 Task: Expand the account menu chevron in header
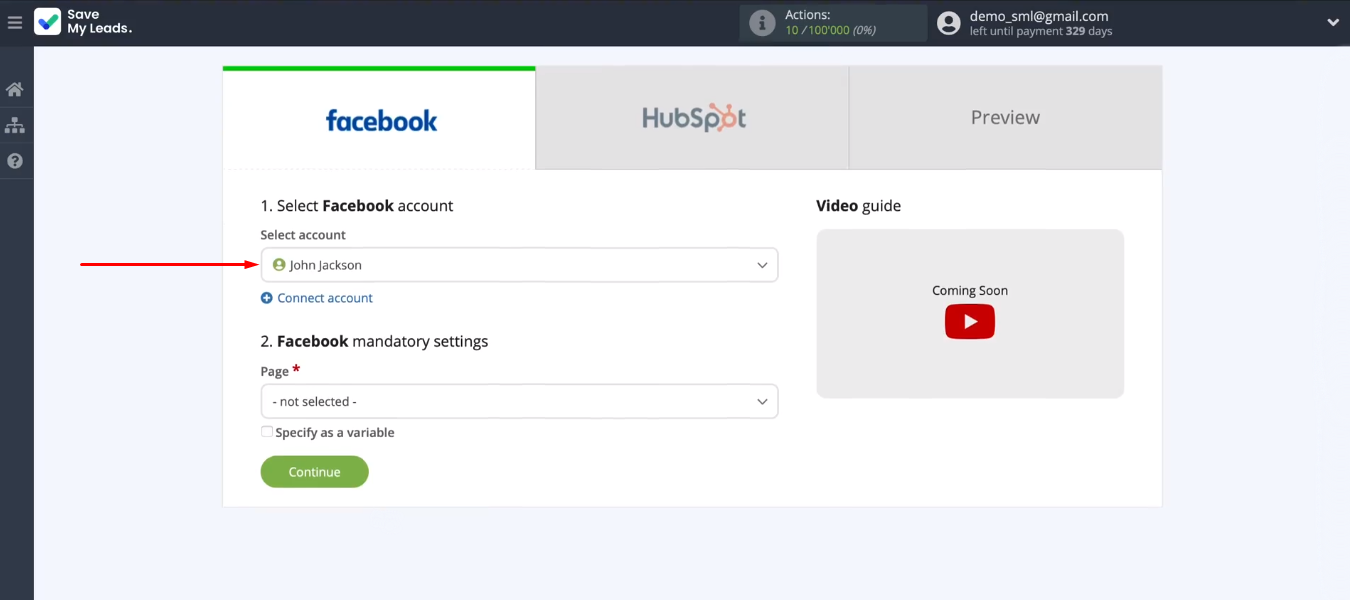pyautogui.click(x=1332, y=23)
